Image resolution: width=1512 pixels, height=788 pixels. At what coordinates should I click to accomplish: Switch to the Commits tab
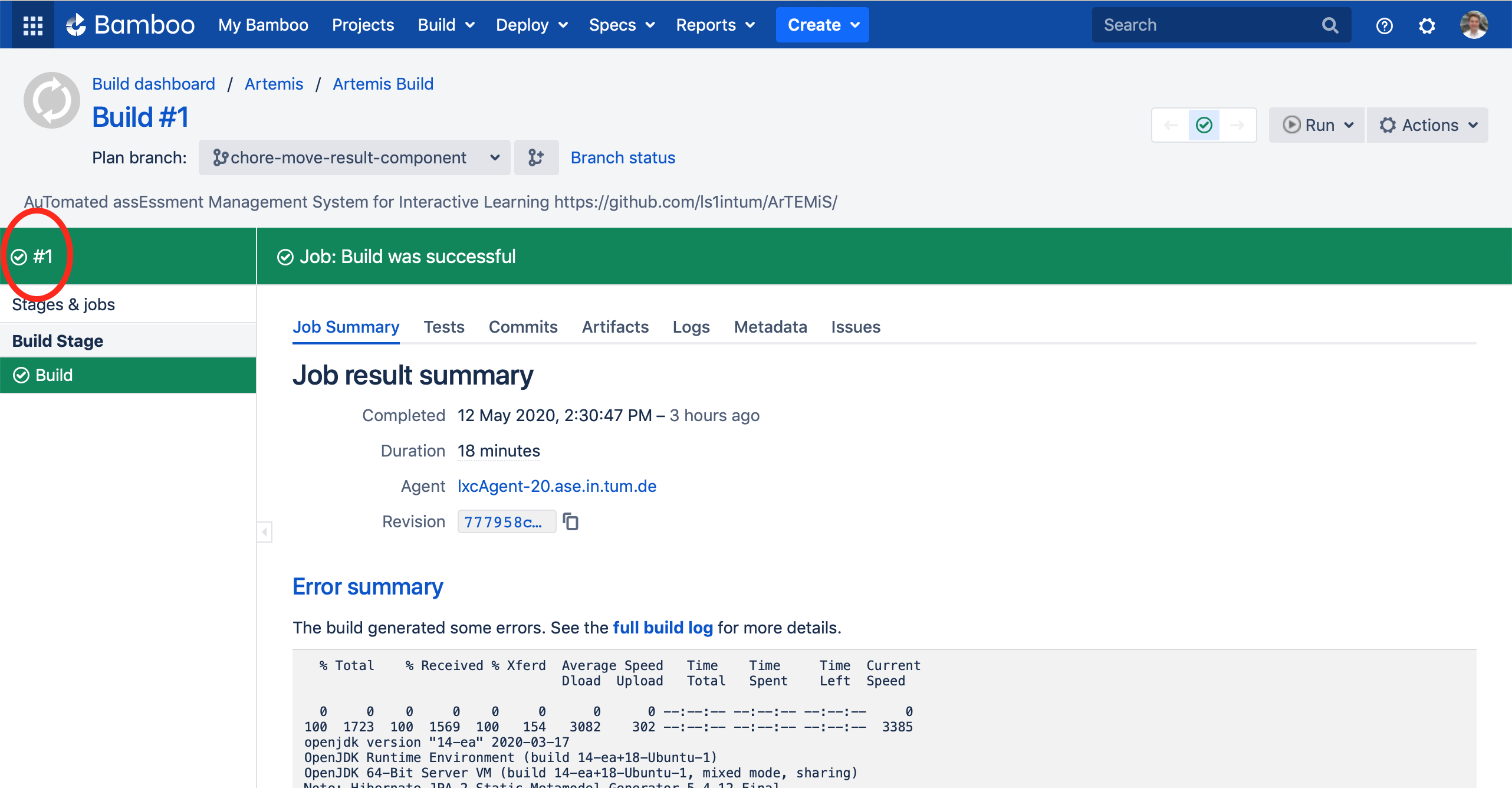click(523, 327)
